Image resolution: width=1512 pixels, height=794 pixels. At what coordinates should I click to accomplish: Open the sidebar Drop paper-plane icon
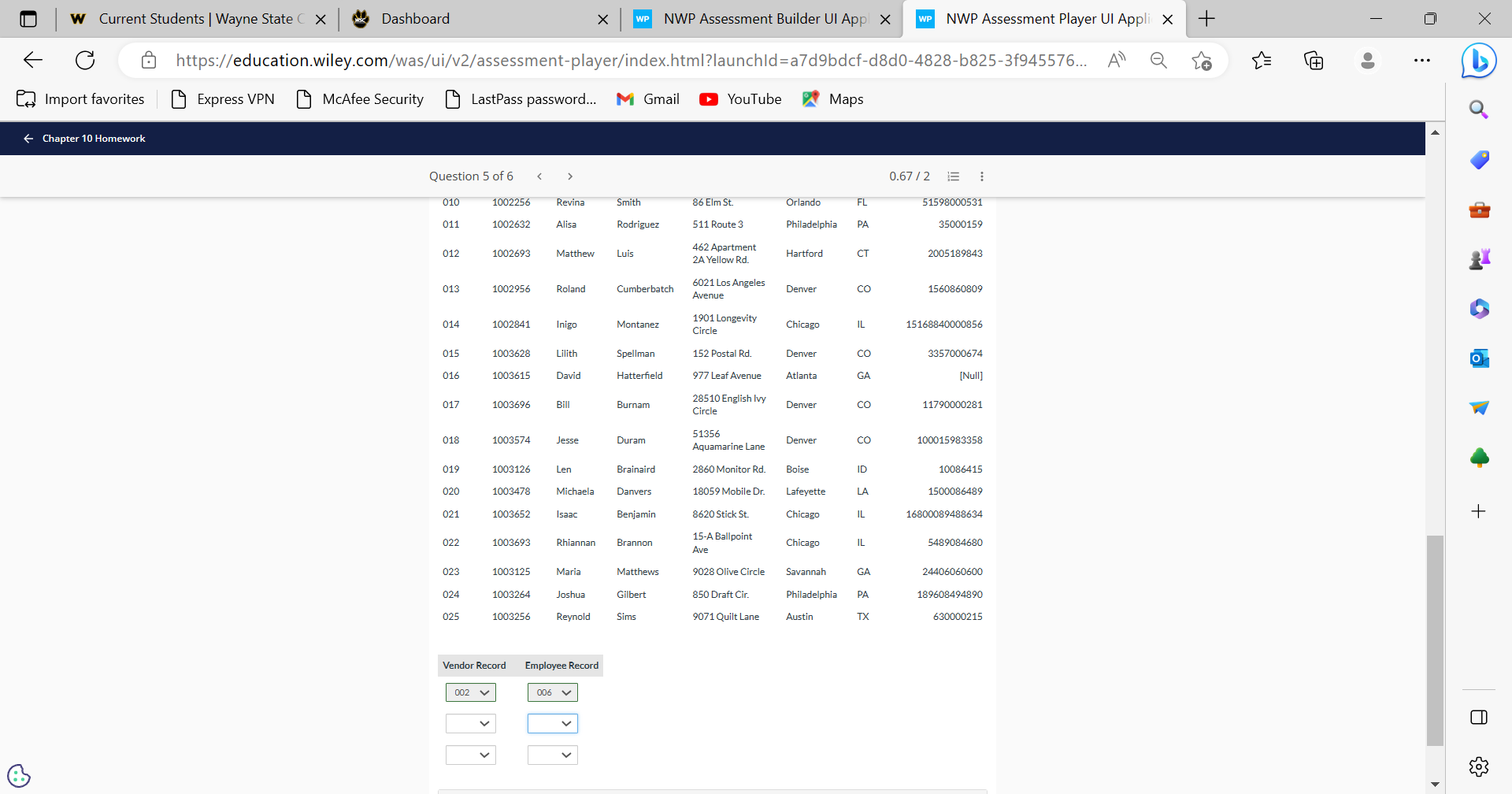[x=1479, y=407]
